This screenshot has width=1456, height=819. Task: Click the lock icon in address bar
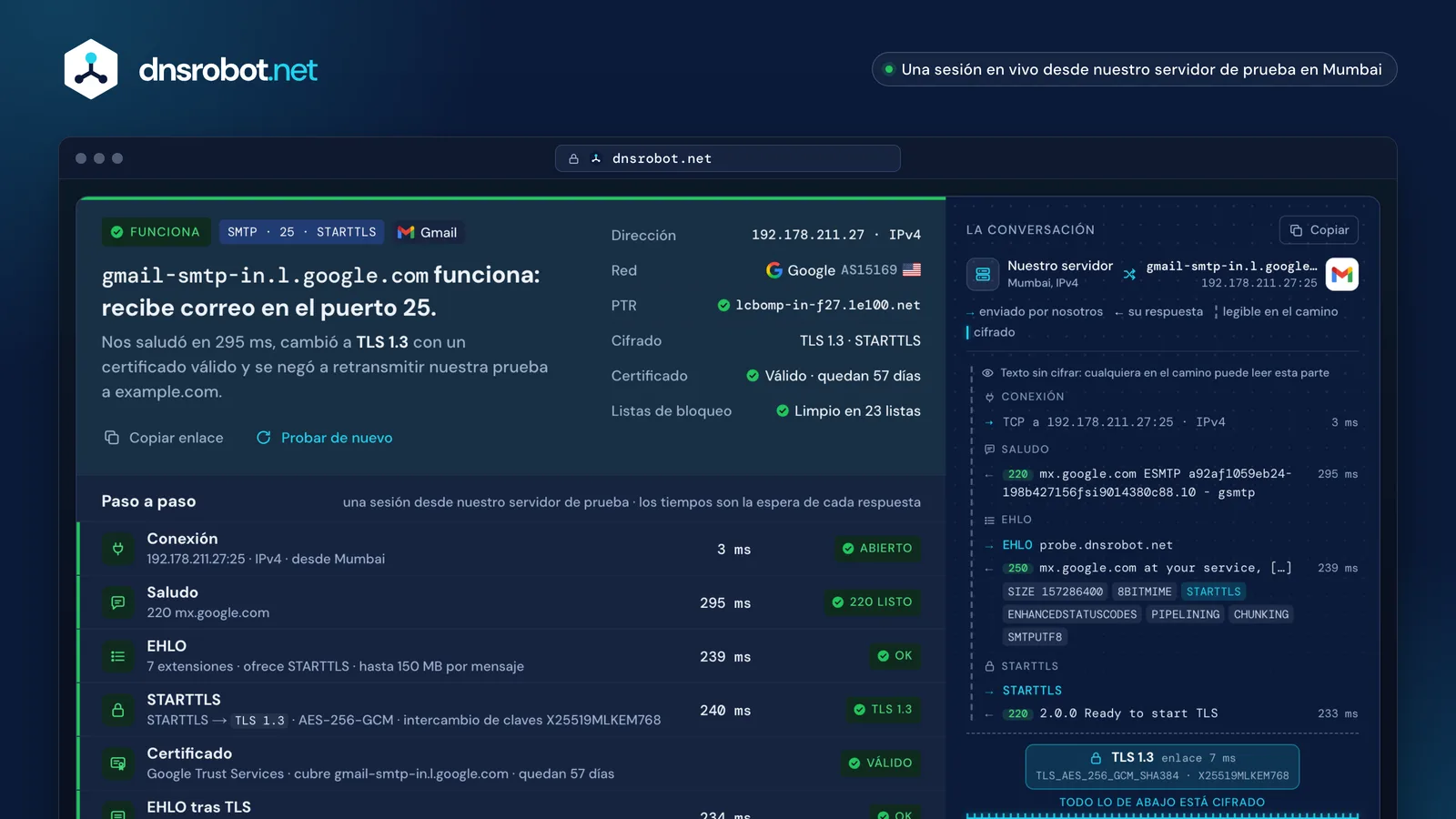(x=573, y=158)
